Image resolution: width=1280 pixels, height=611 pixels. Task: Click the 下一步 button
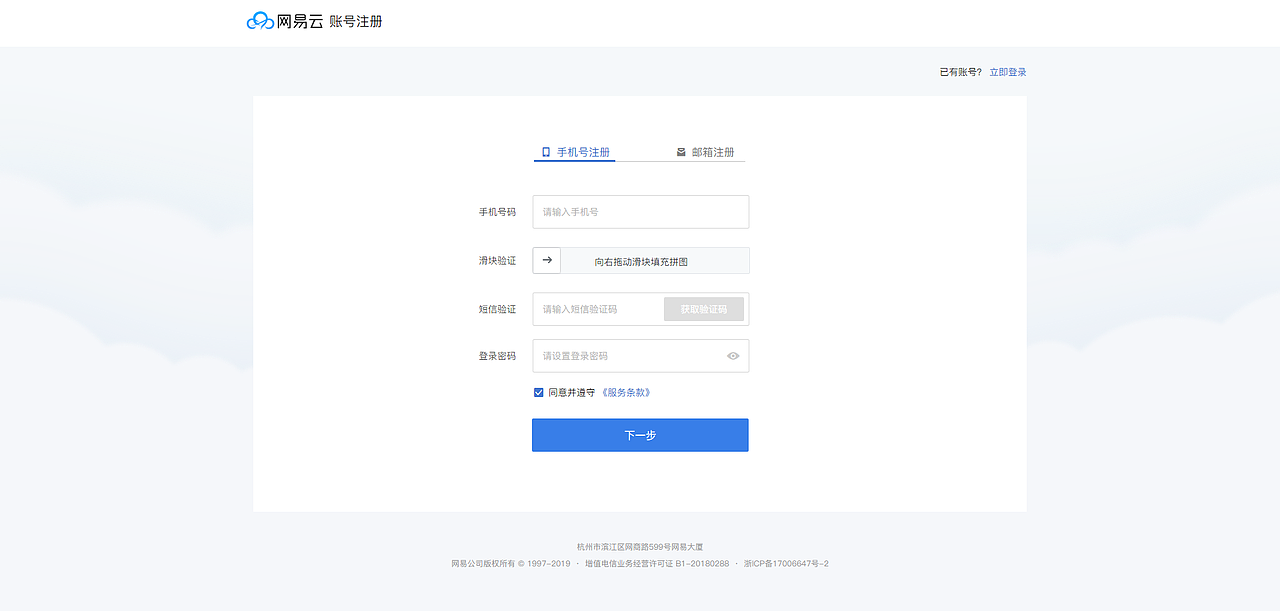click(640, 435)
